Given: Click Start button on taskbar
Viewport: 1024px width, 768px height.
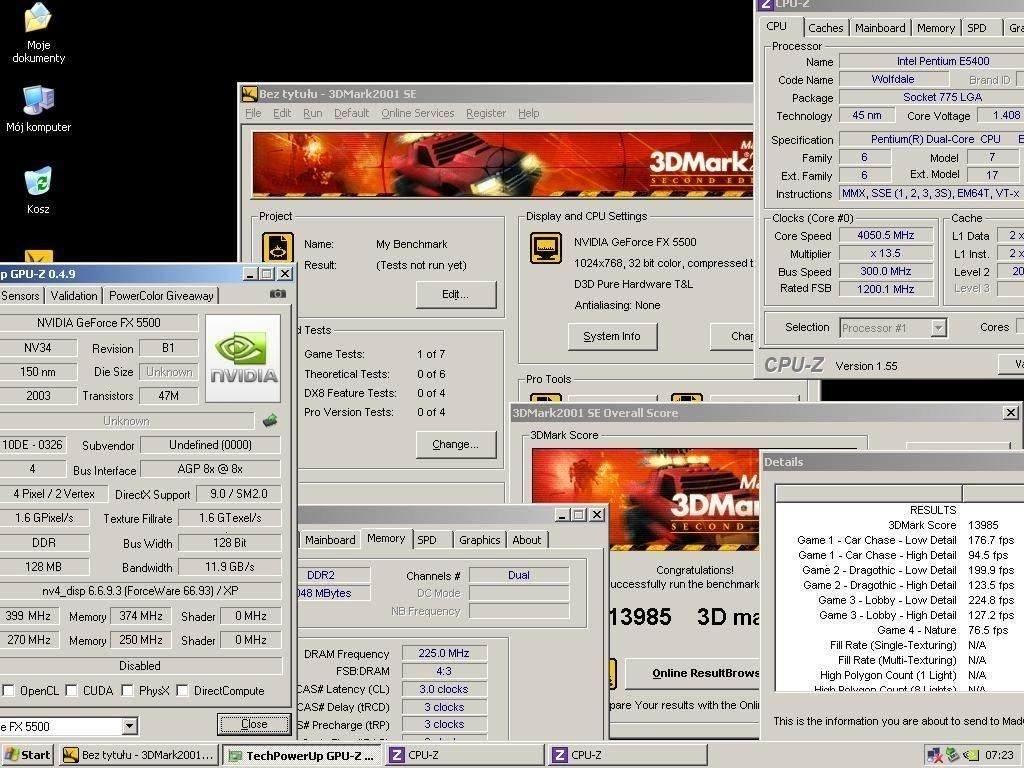Looking at the screenshot, I should (x=27, y=755).
